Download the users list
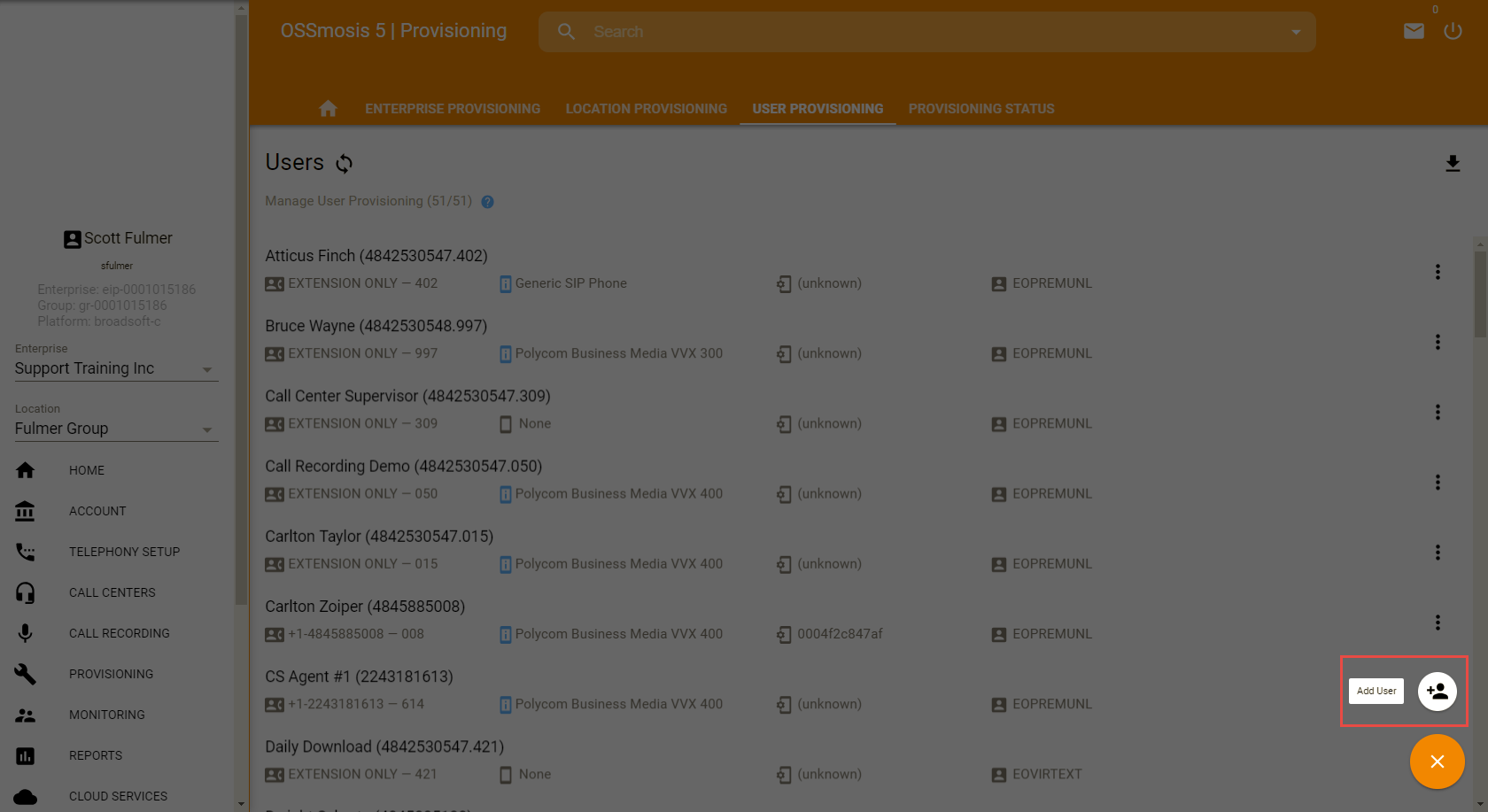This screenshot has width=1488, height=812. pos(1453,164)
